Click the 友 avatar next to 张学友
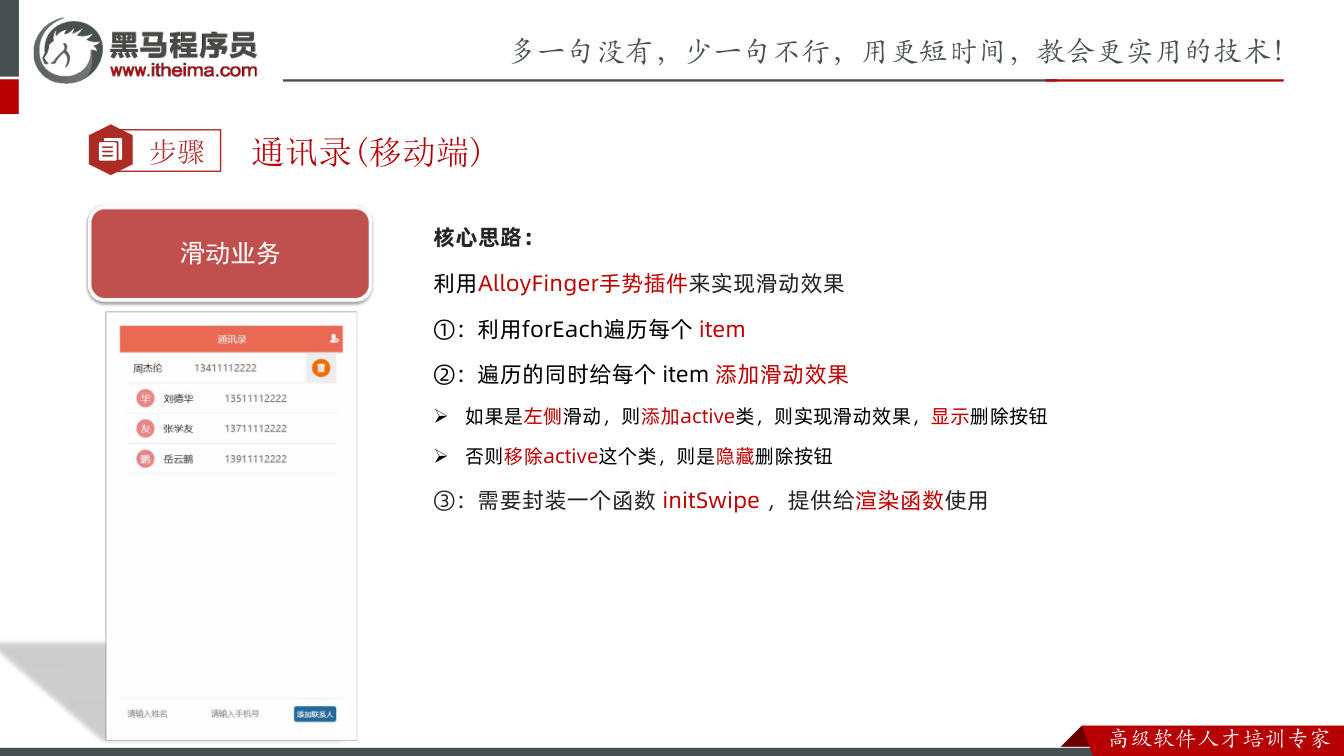The height and width of the screenshot is (756, 1344). point(146,428)
